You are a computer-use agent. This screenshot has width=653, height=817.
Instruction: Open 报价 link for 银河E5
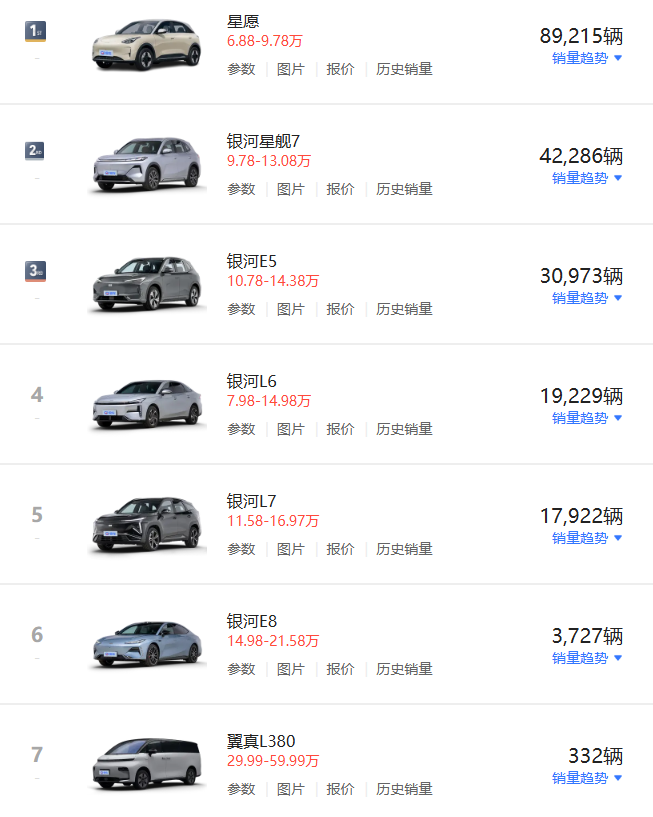tap(340, 309)
